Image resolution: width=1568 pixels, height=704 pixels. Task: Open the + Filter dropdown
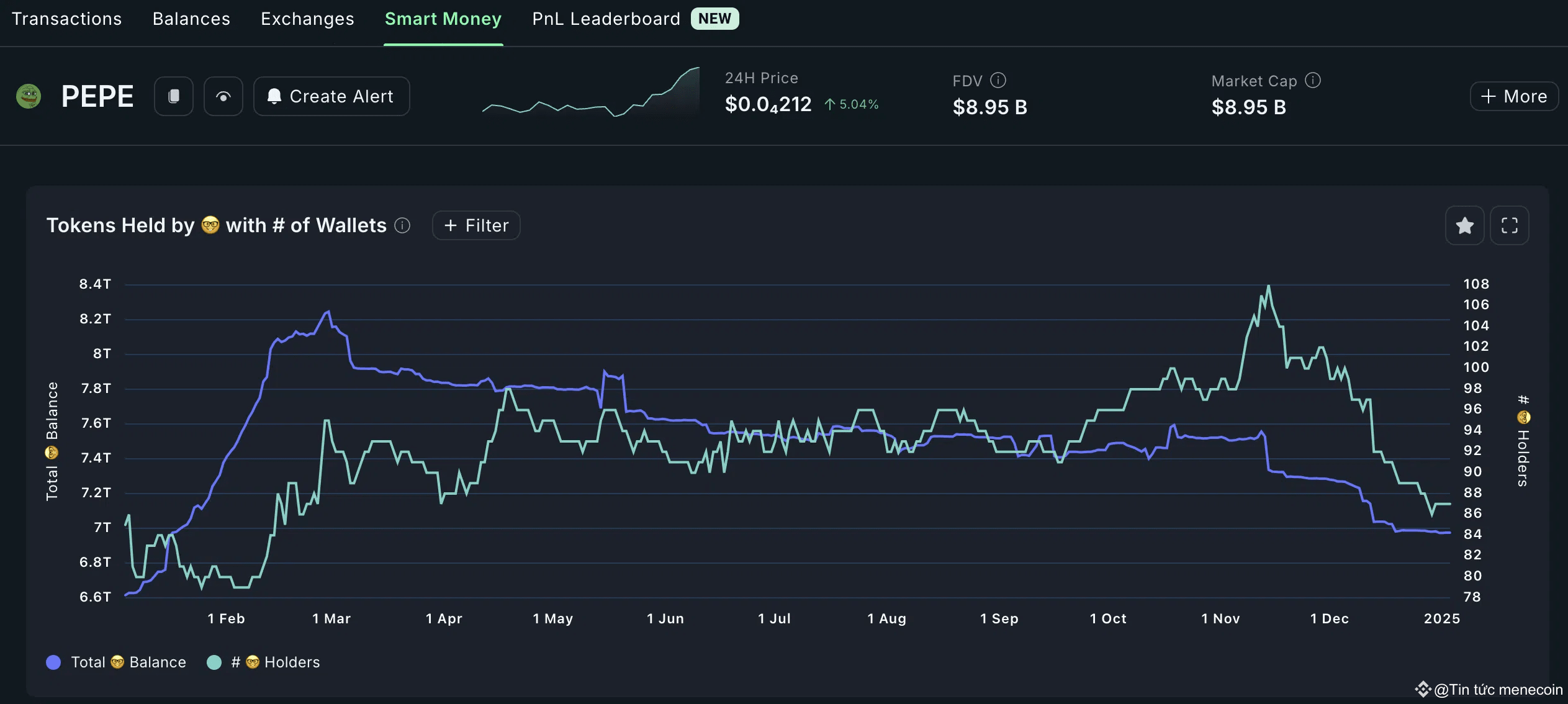[476, 225]
